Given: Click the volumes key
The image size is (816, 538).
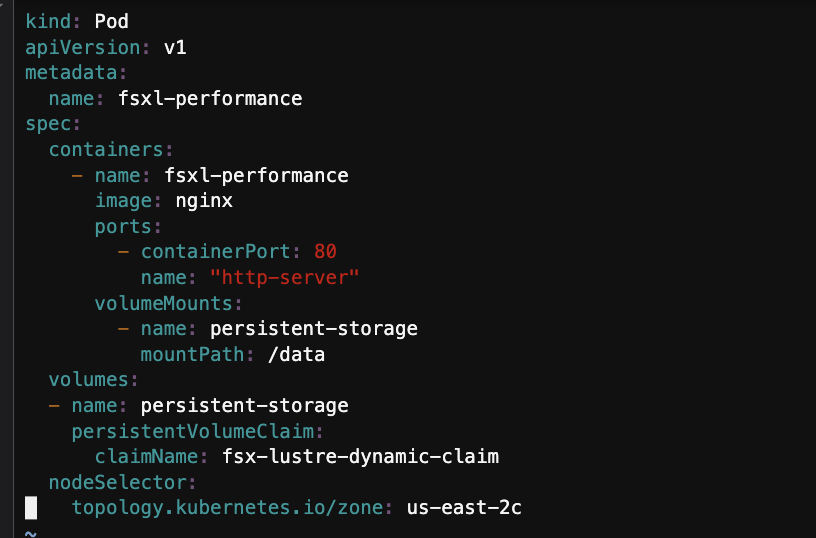Looking at the screenshot, I should [x=88, y=380].
